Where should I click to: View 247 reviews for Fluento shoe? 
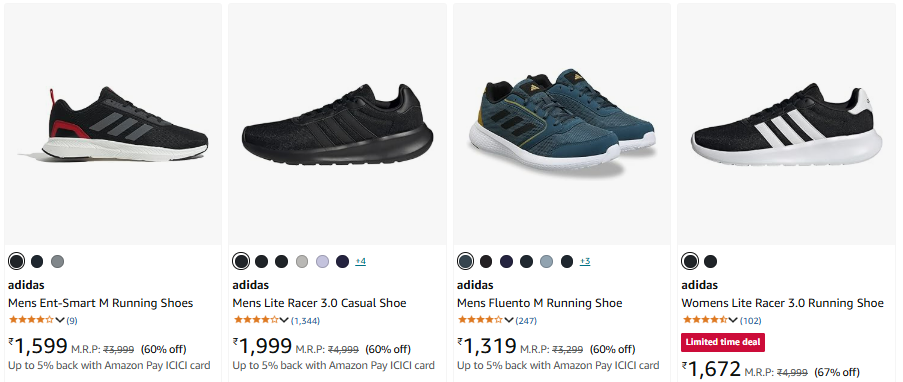(526, 321)
